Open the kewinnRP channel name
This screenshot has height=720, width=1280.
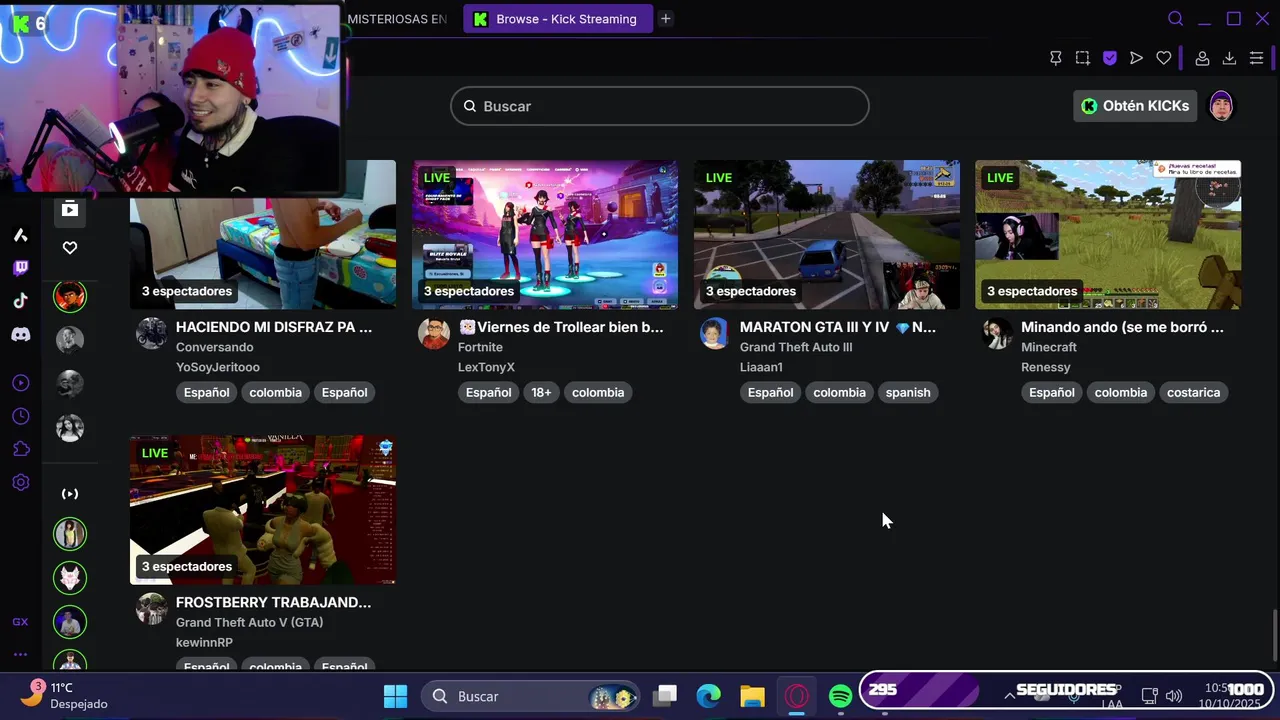pos(204,642)
